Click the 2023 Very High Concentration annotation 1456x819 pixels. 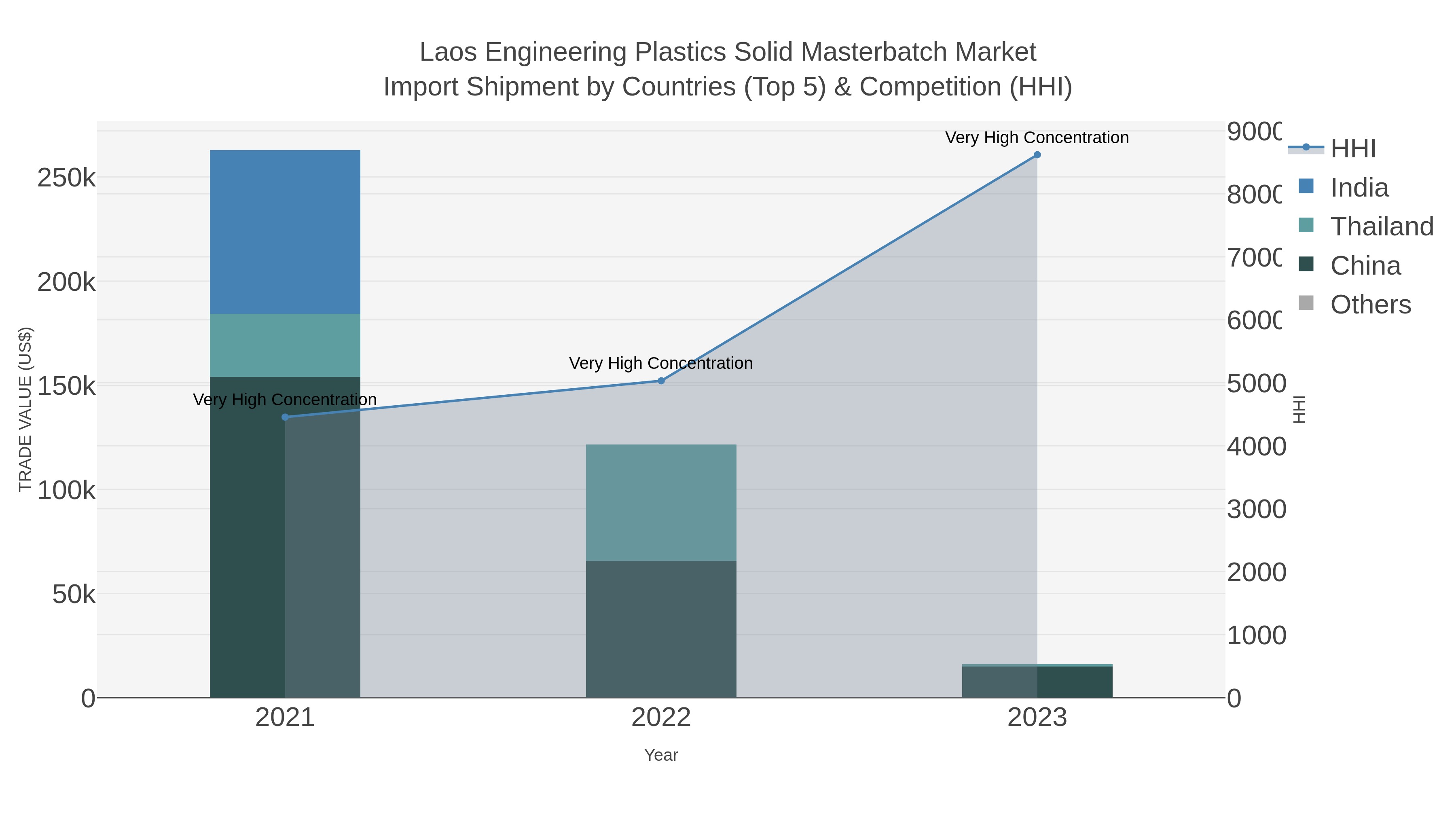[x=1037, y=138]
